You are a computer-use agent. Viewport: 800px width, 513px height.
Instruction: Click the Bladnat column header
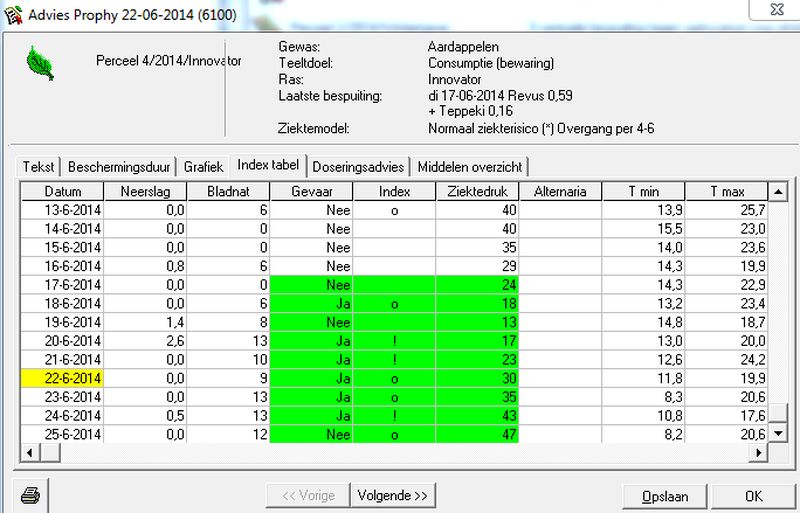[x=229, y=191]
